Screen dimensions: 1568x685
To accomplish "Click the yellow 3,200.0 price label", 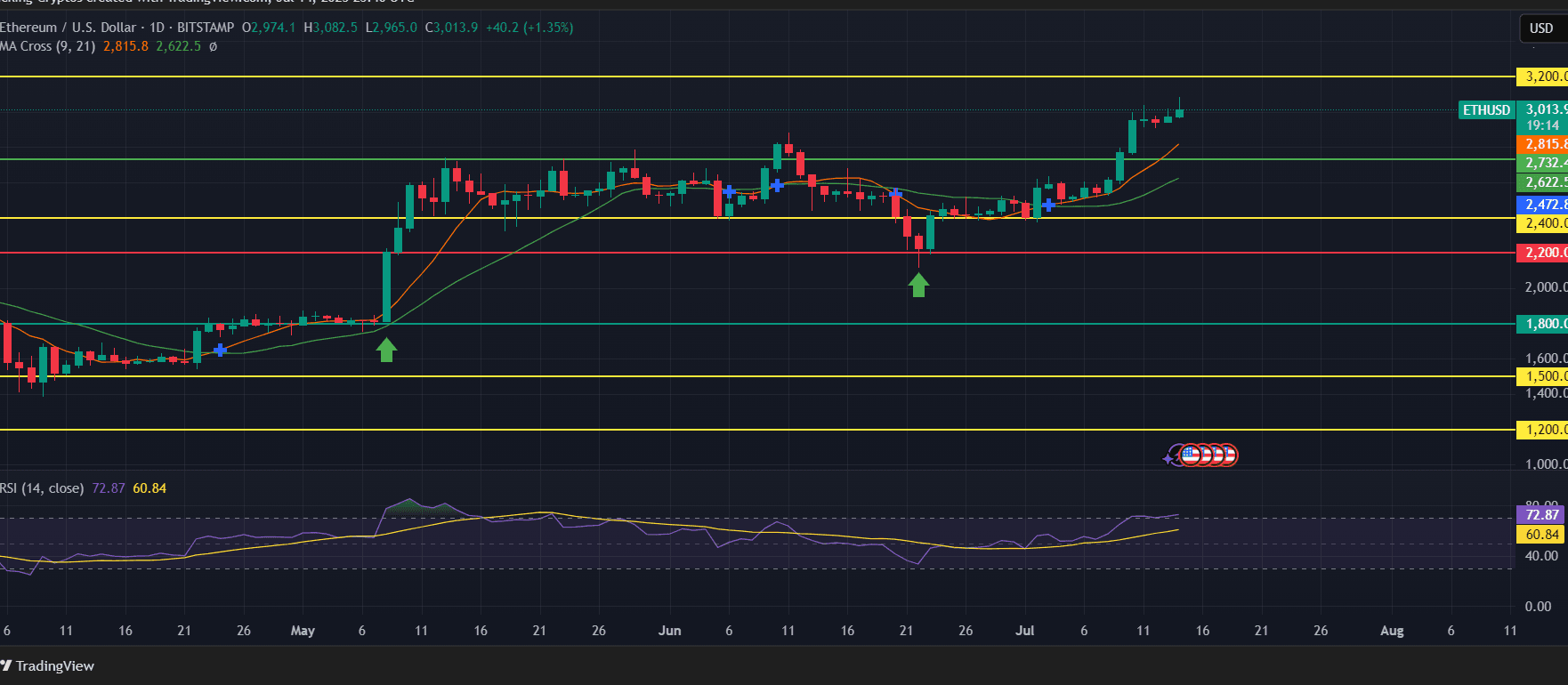I will click(1542, 77).
